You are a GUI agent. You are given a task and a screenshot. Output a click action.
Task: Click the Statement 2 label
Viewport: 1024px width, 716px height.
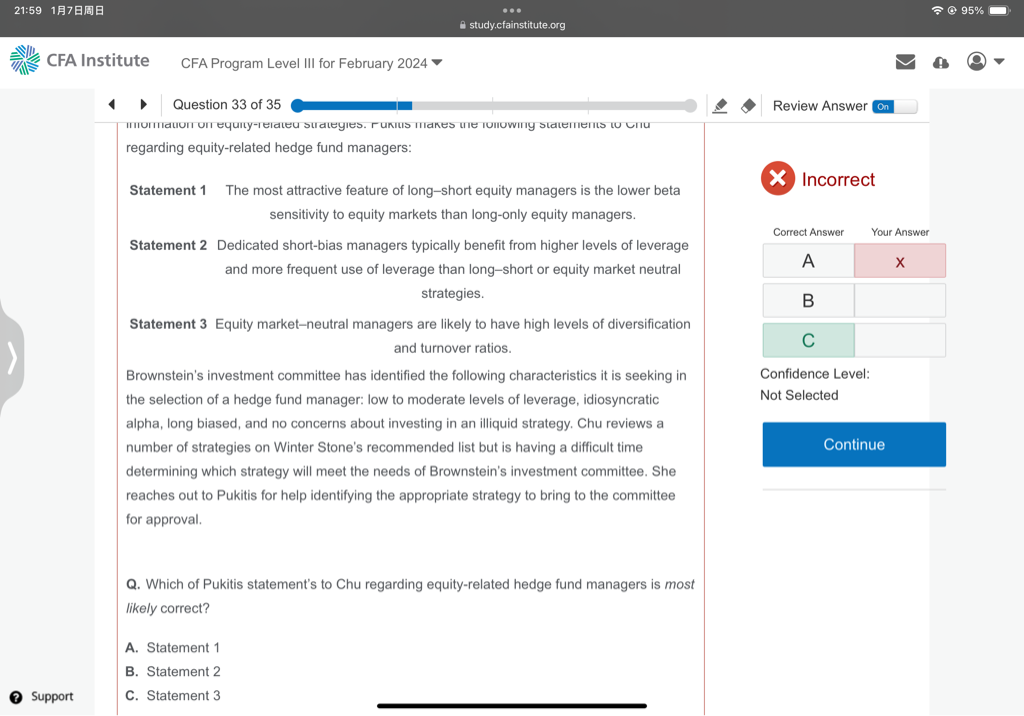click(168, 245)
